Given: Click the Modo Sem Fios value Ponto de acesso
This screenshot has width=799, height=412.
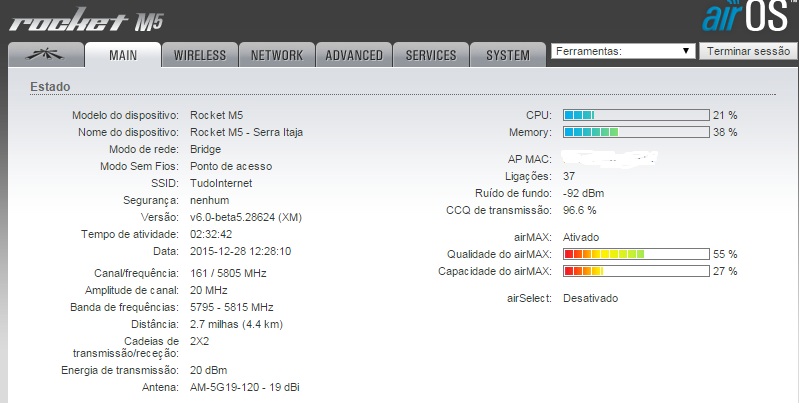Looking at the screenshot, I should tap(231, 166).
